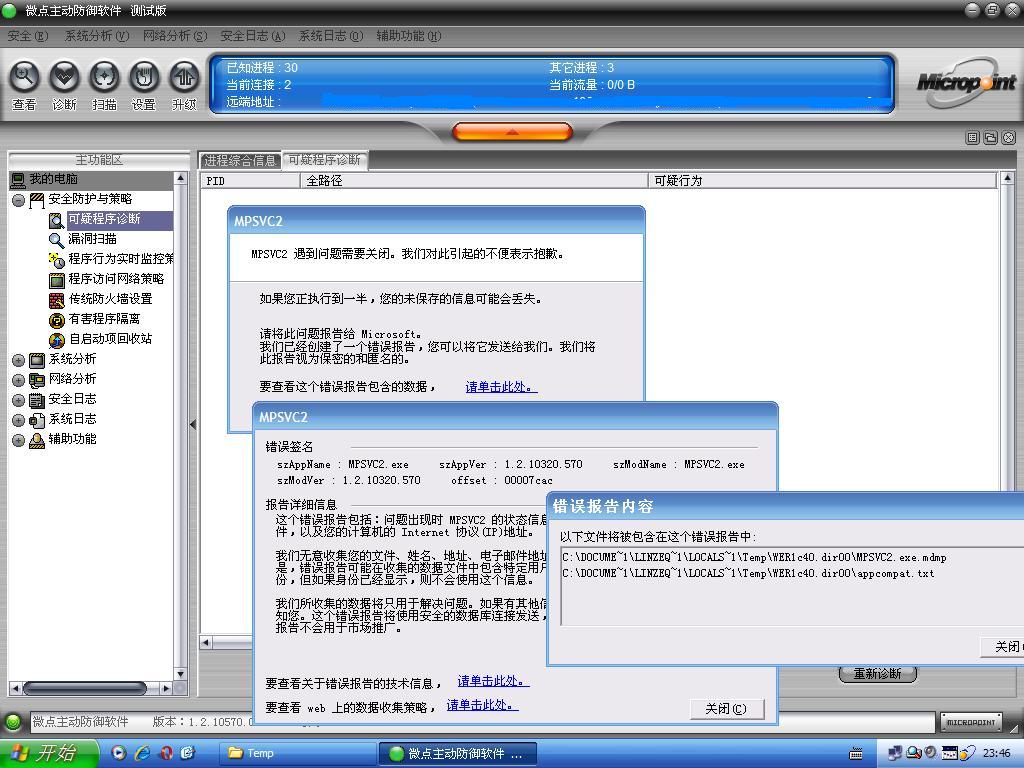Click the 升级 upgrade toolbar icon
Screen dimensions: 1024x768
pyautogui.click(x=184, y=77)
